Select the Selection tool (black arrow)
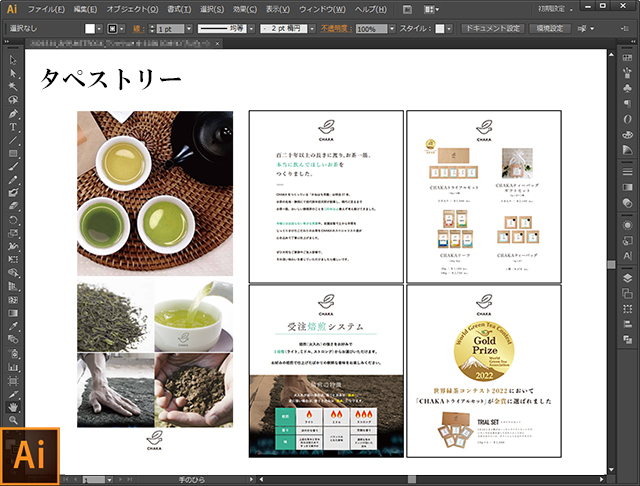 [x=13, y=60]
